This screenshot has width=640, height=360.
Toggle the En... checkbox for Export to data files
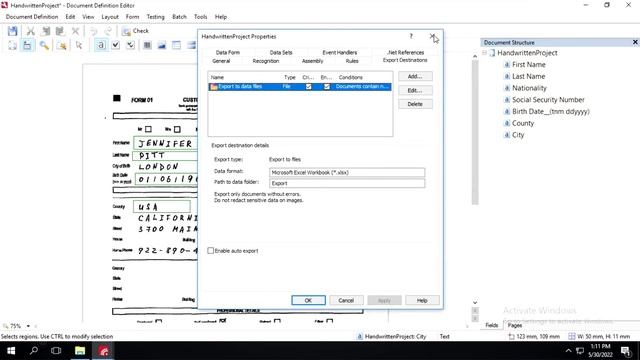pyautogui.click(x=327, y=87)
